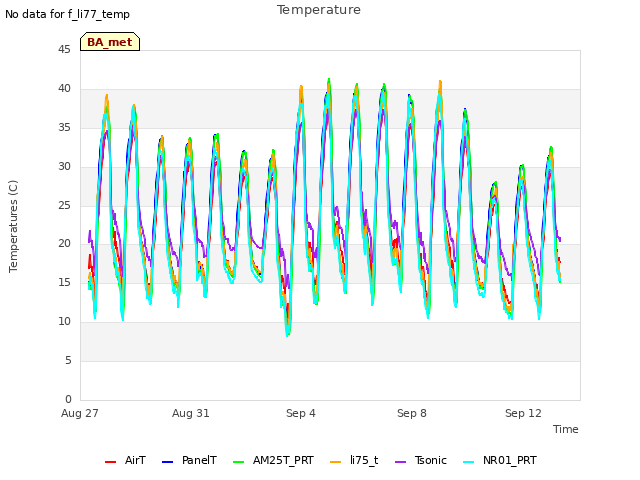This screenshot has height=480, width=640.
Task: Click the blue PanelT legend color marker
Action: click(167, 462)
